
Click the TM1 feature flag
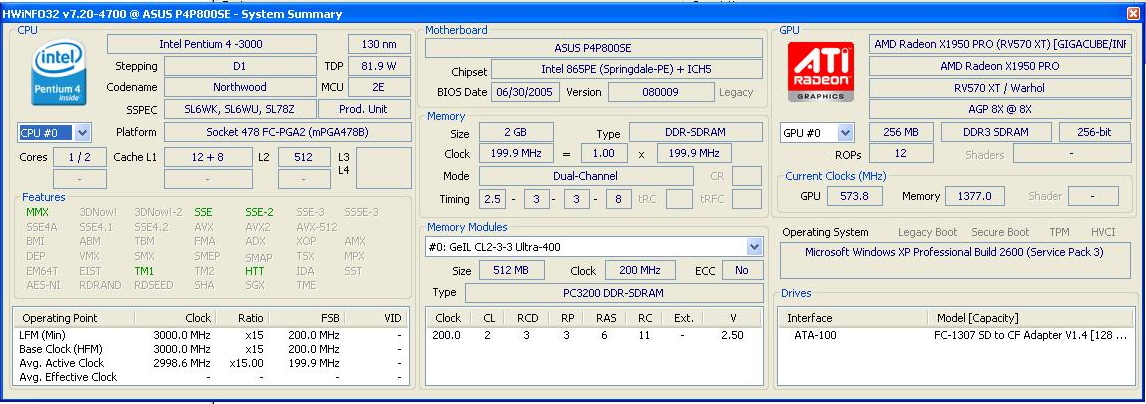coord(144,270)
